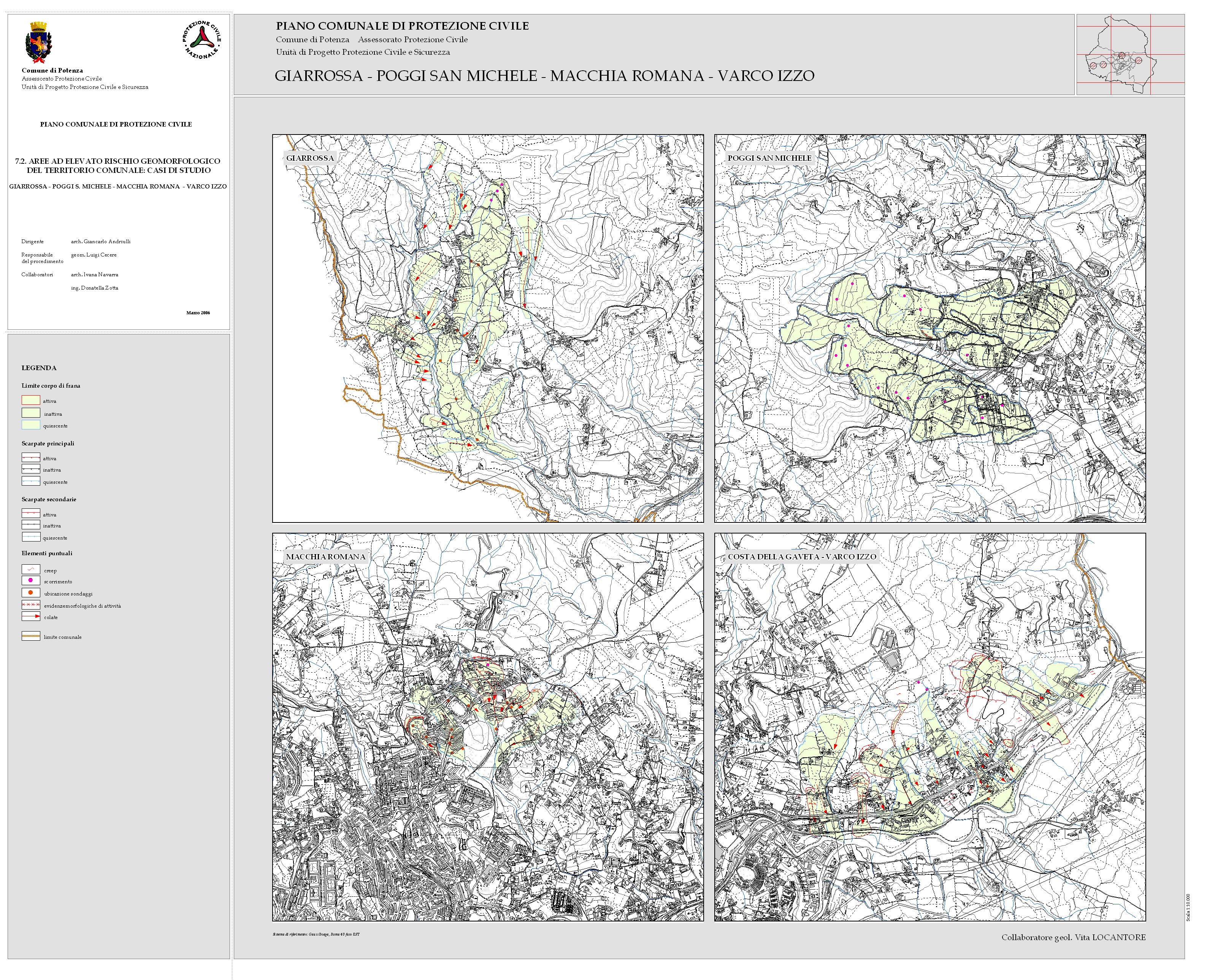The height and width of the screenshot is (980, 1207).
Task: Click '7.2. AREE AD ELEVATO RISCHIO GEOMORFOLOGICO' title
Action: click(x=117, y=161)
